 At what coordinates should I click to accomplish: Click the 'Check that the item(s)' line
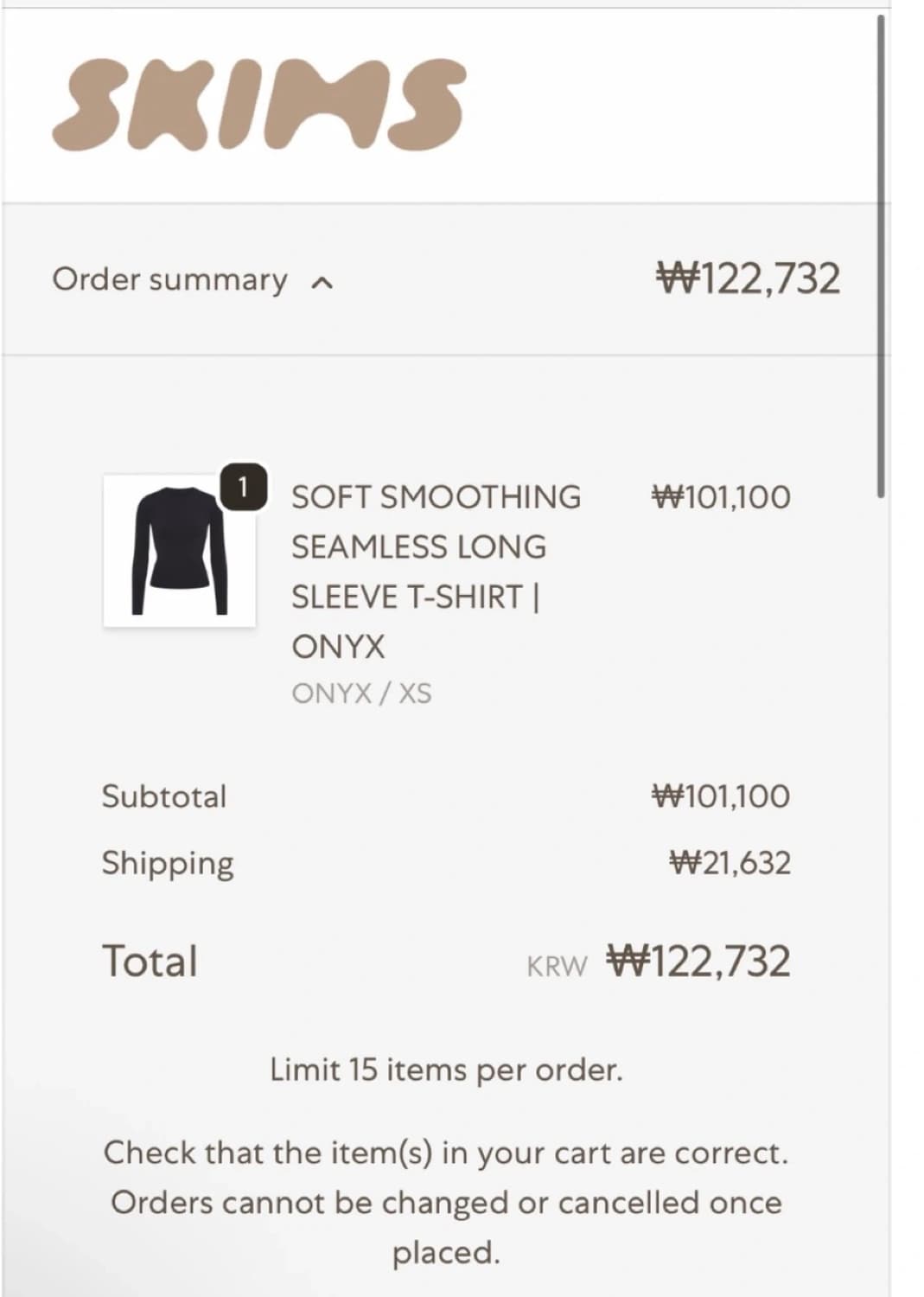click(x=446, y=1153)
